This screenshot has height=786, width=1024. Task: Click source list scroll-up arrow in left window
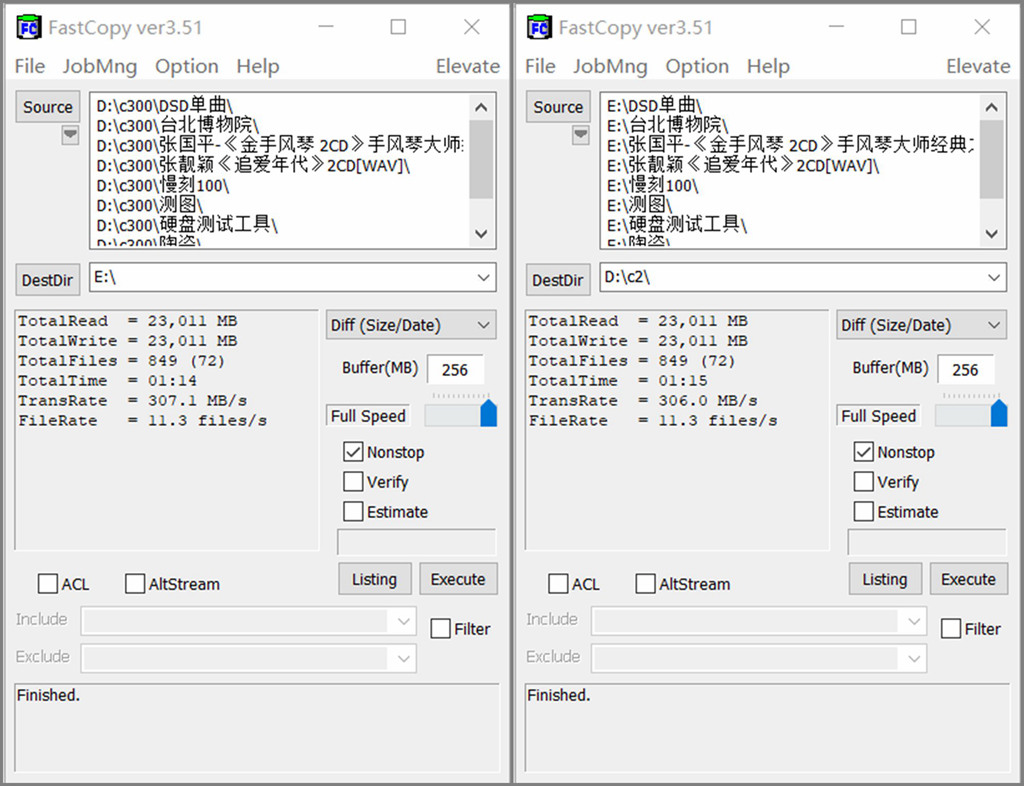point(481,107)
